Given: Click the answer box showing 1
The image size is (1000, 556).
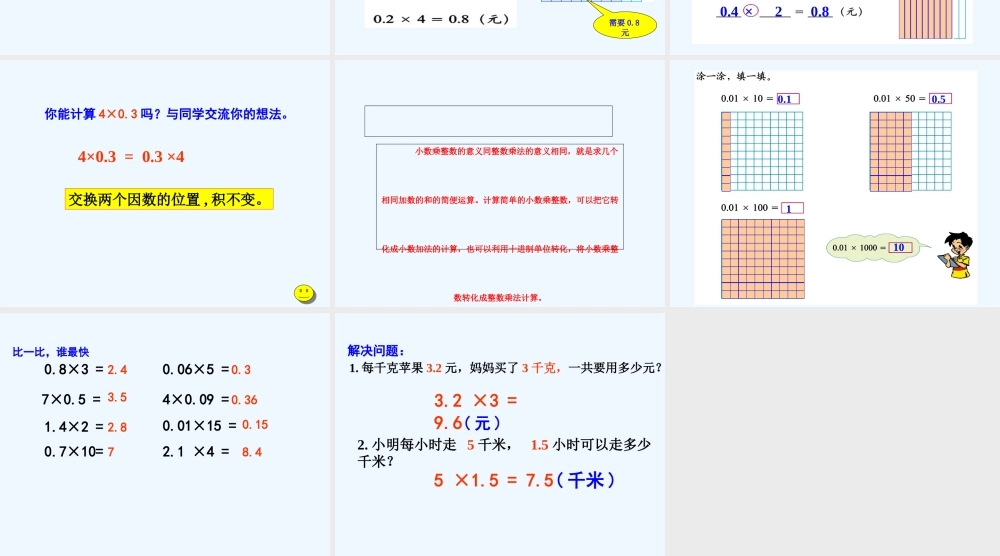Looking at the screenshot, I should (x=792, y=208).
